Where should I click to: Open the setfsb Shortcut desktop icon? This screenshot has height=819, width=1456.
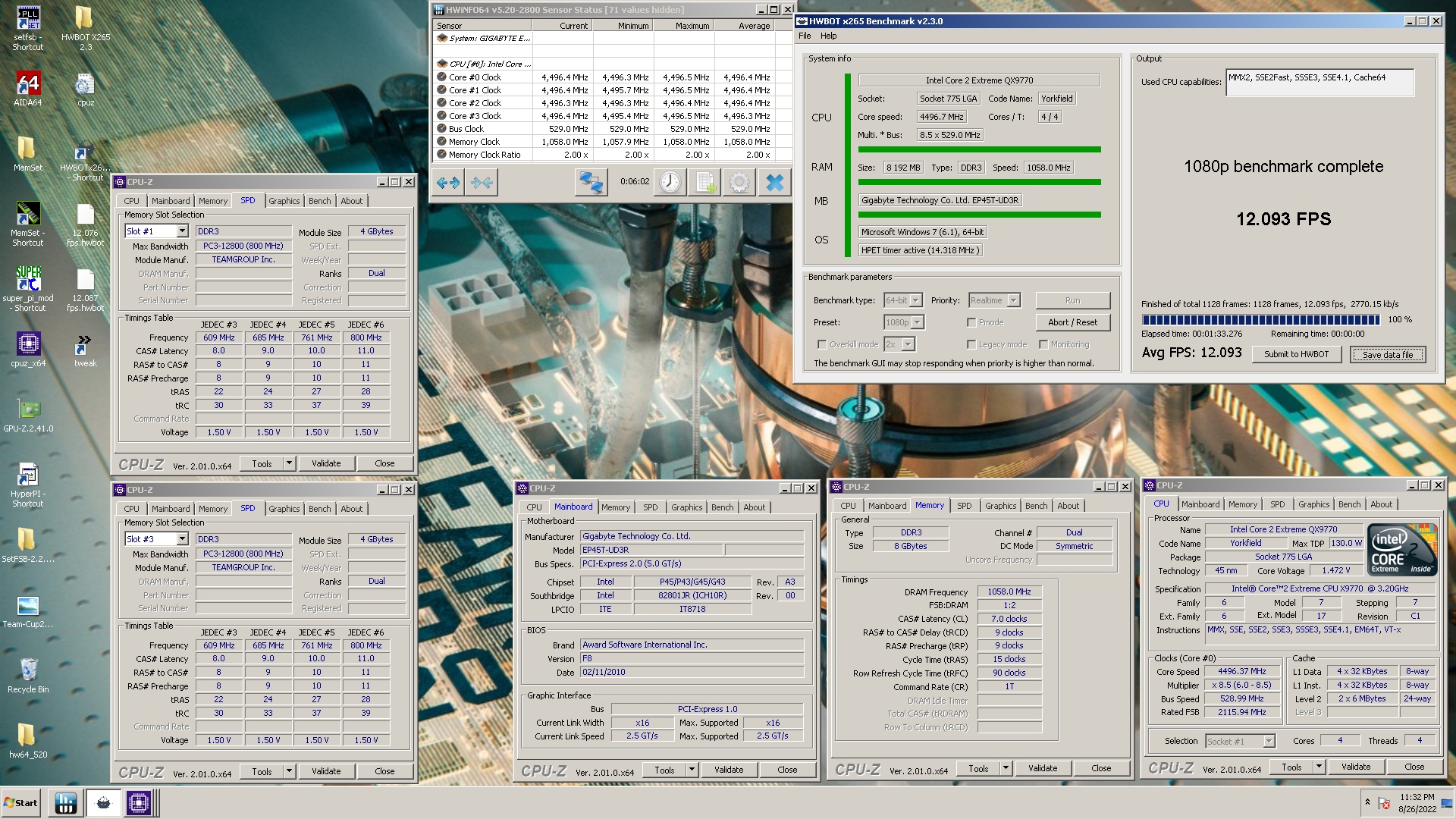coord(28,28)
